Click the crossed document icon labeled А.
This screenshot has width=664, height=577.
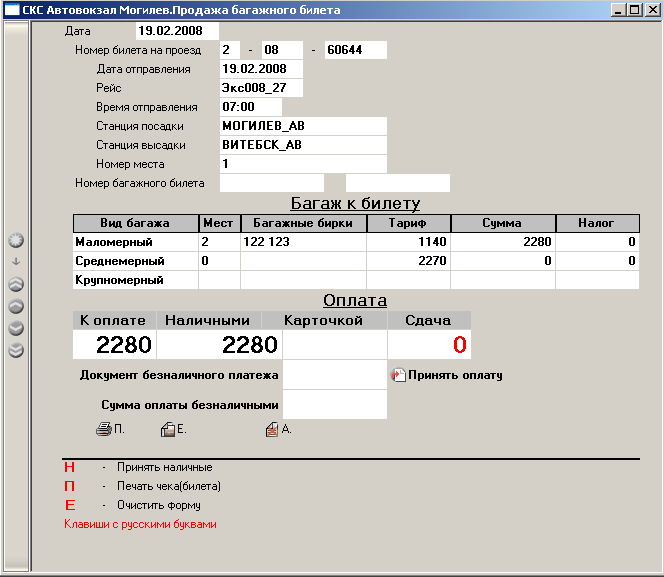click(x=272, y=429)
